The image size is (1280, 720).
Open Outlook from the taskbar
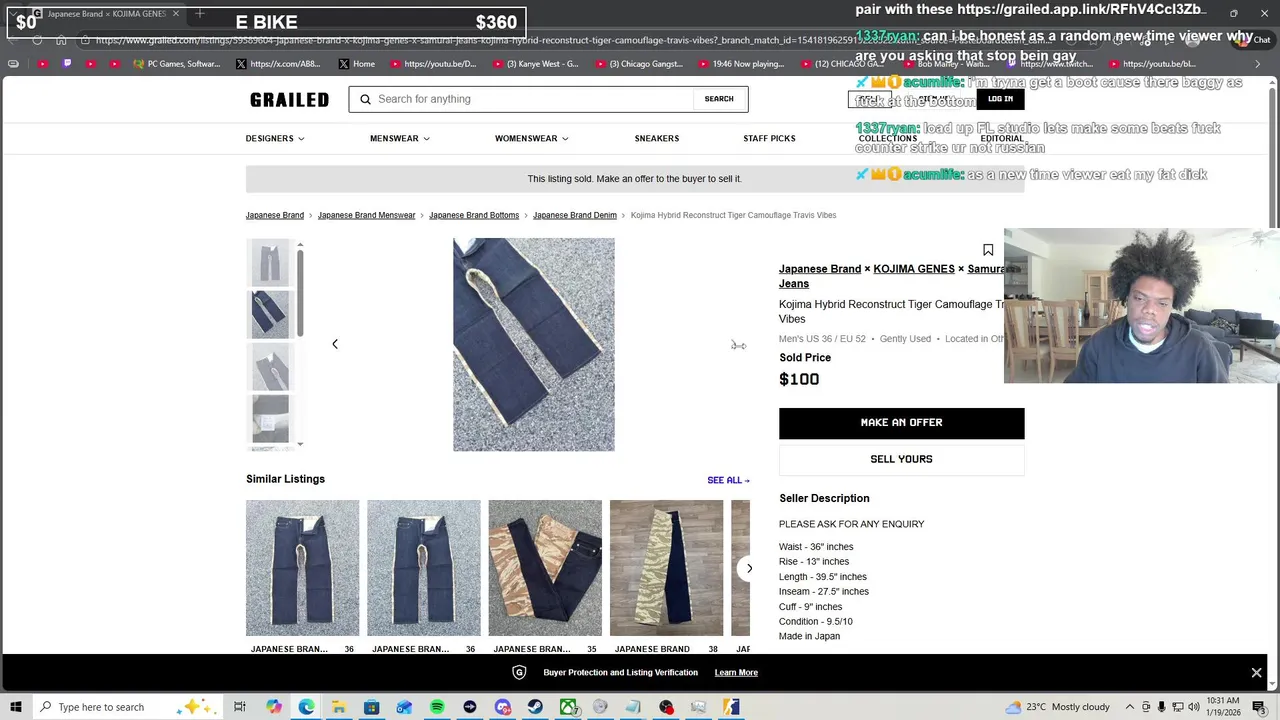[404, 707]
